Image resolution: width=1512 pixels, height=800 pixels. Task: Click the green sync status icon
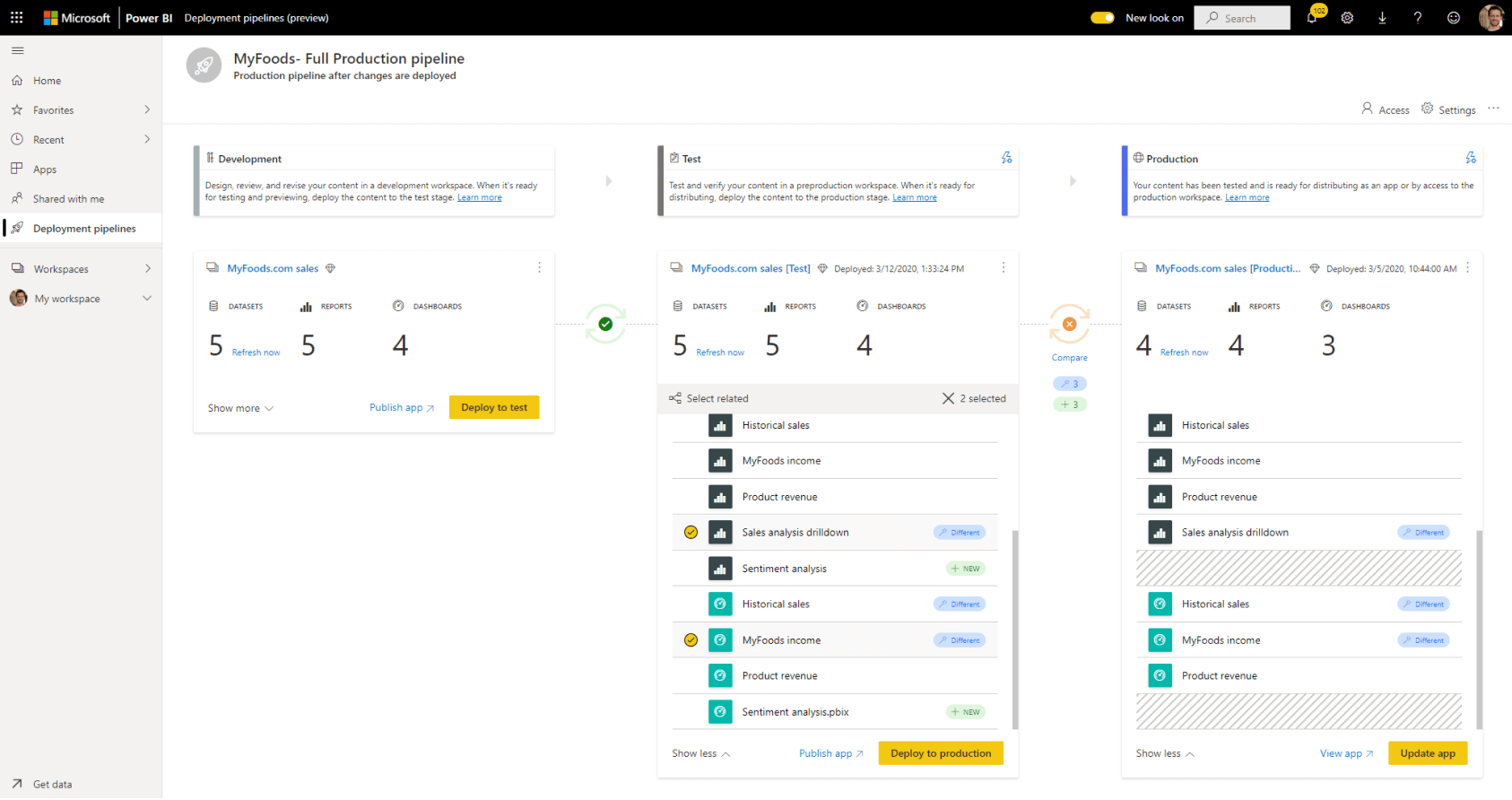(x=605, y=325)
